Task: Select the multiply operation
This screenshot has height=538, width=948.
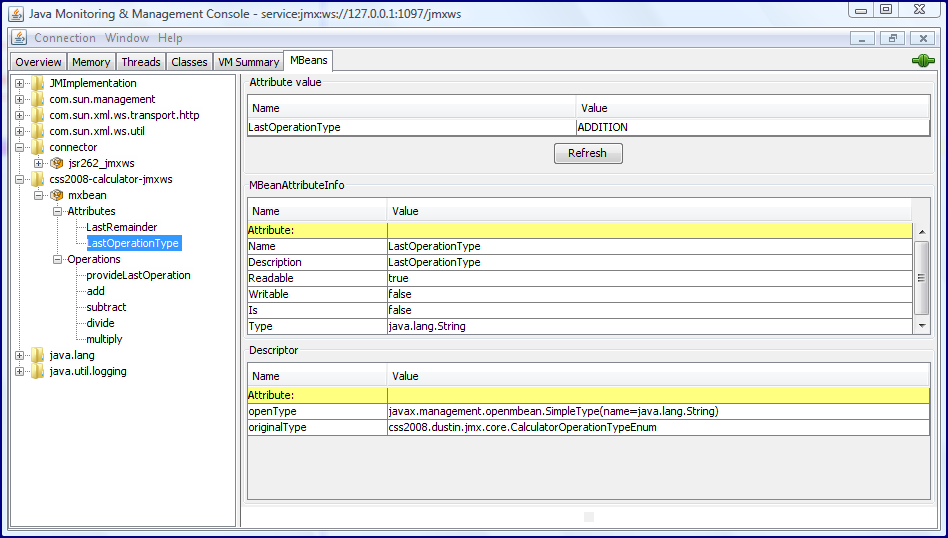Action: click(x=104, y=339)
